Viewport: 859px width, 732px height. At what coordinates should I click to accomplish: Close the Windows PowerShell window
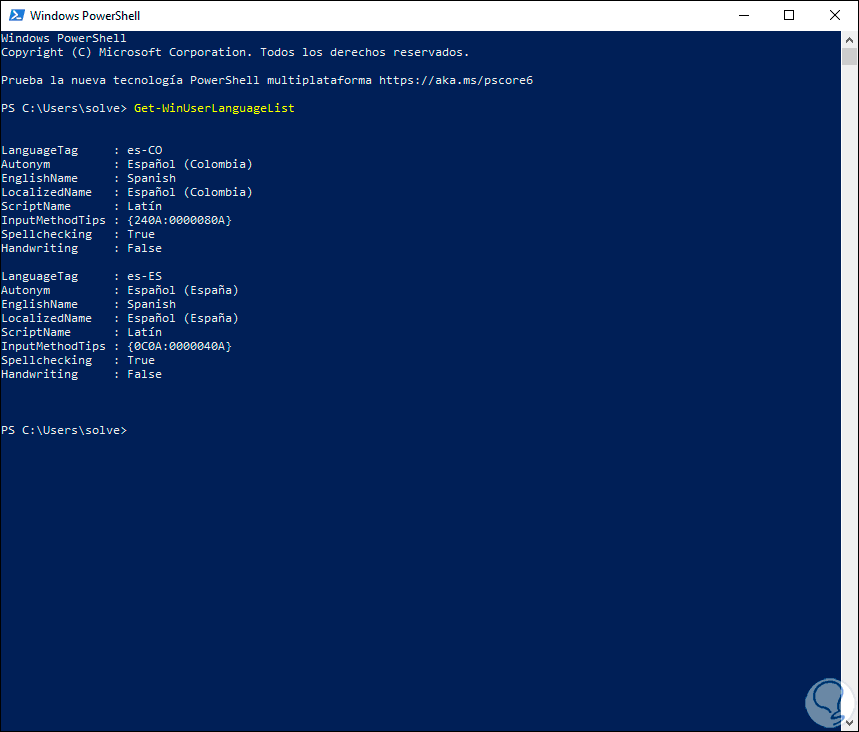pyautogui.click(x=835, y=15)
